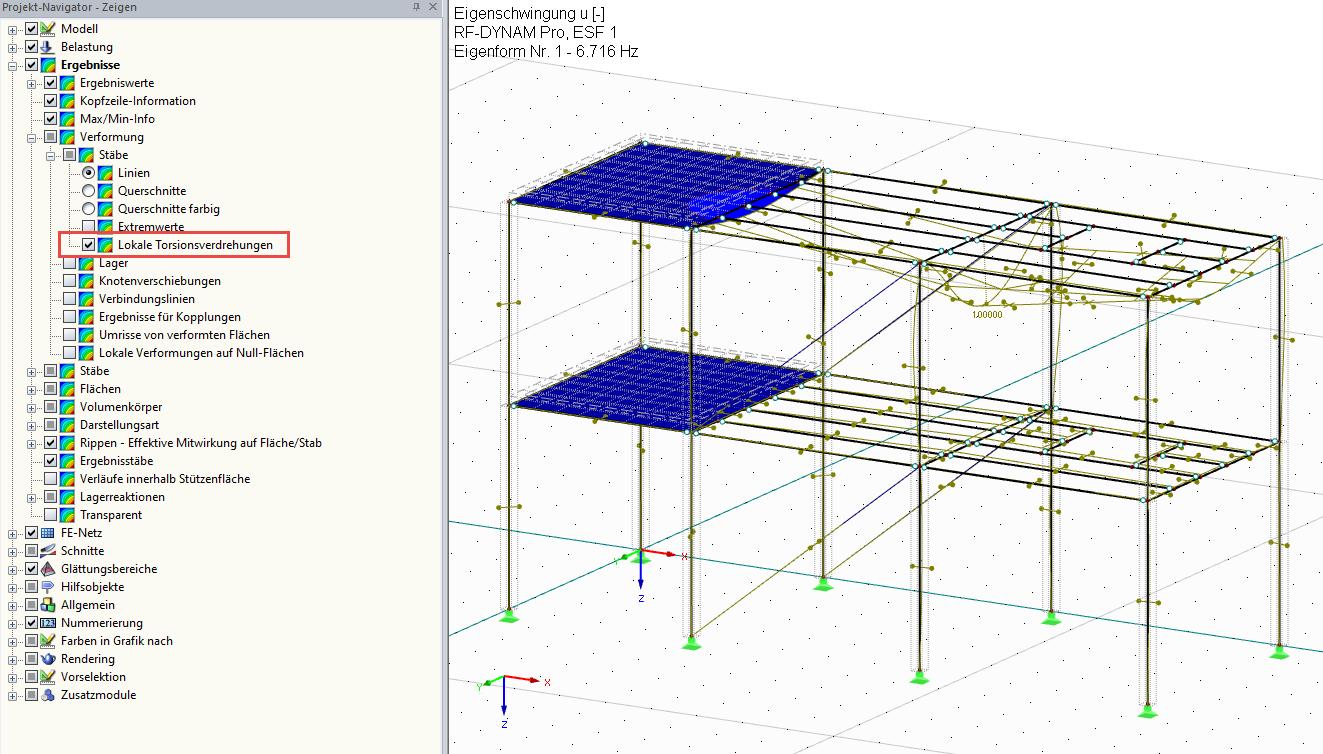Uncheck the Lokale Torsionsverdrehungen checkbox
This screenshot has height=754, width=1323.
point(88,244)
